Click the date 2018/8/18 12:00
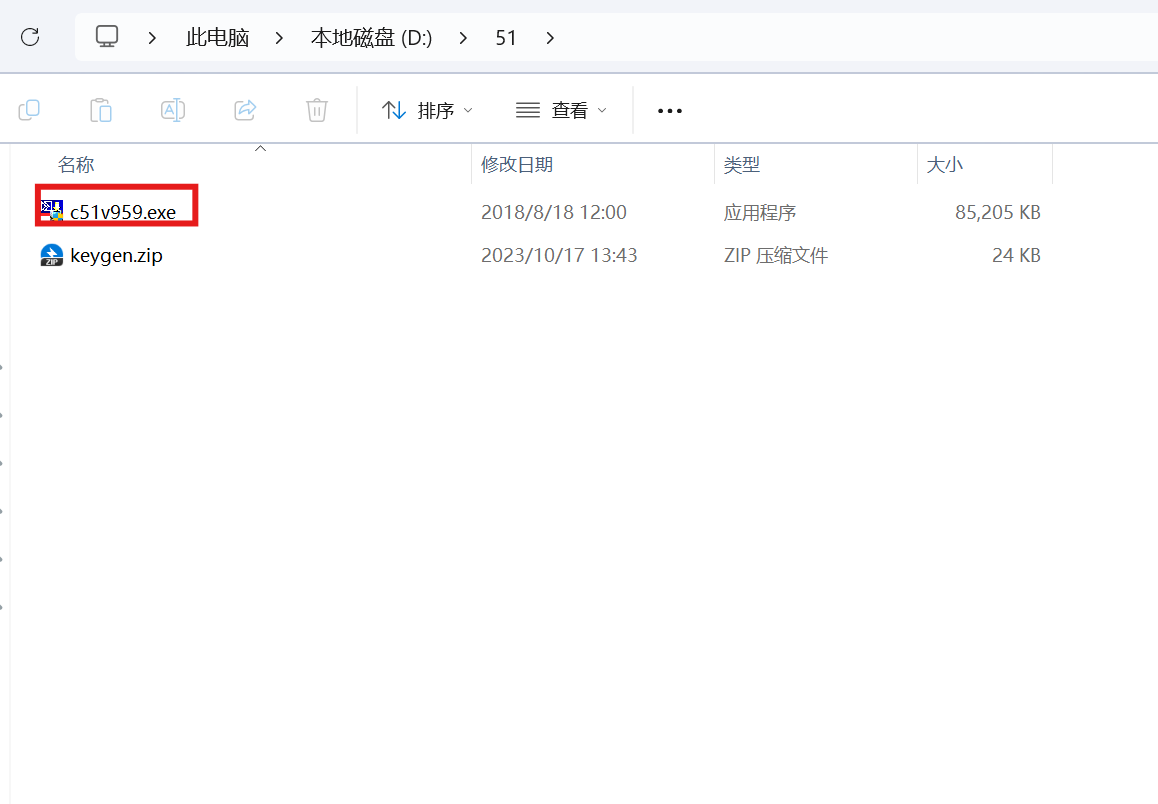Viewport: 1158px width, 804px height. point(554,213)
